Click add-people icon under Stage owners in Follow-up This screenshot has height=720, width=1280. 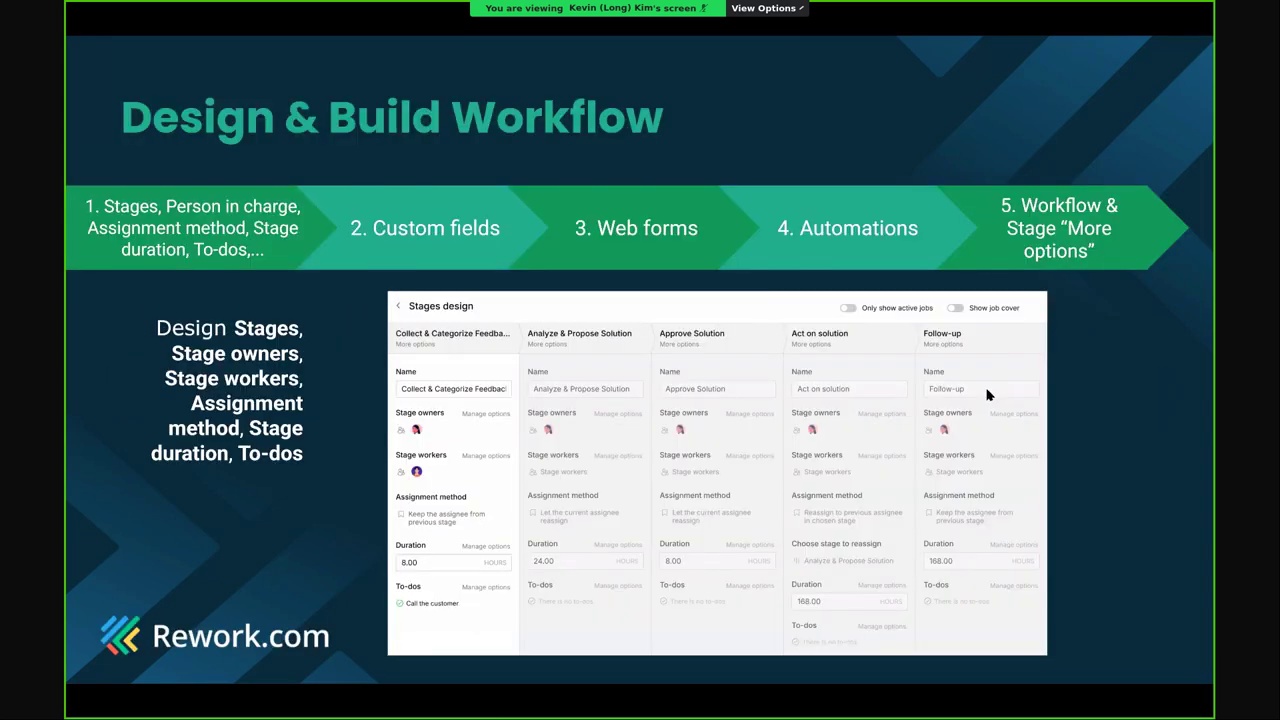tap(929, 430)
